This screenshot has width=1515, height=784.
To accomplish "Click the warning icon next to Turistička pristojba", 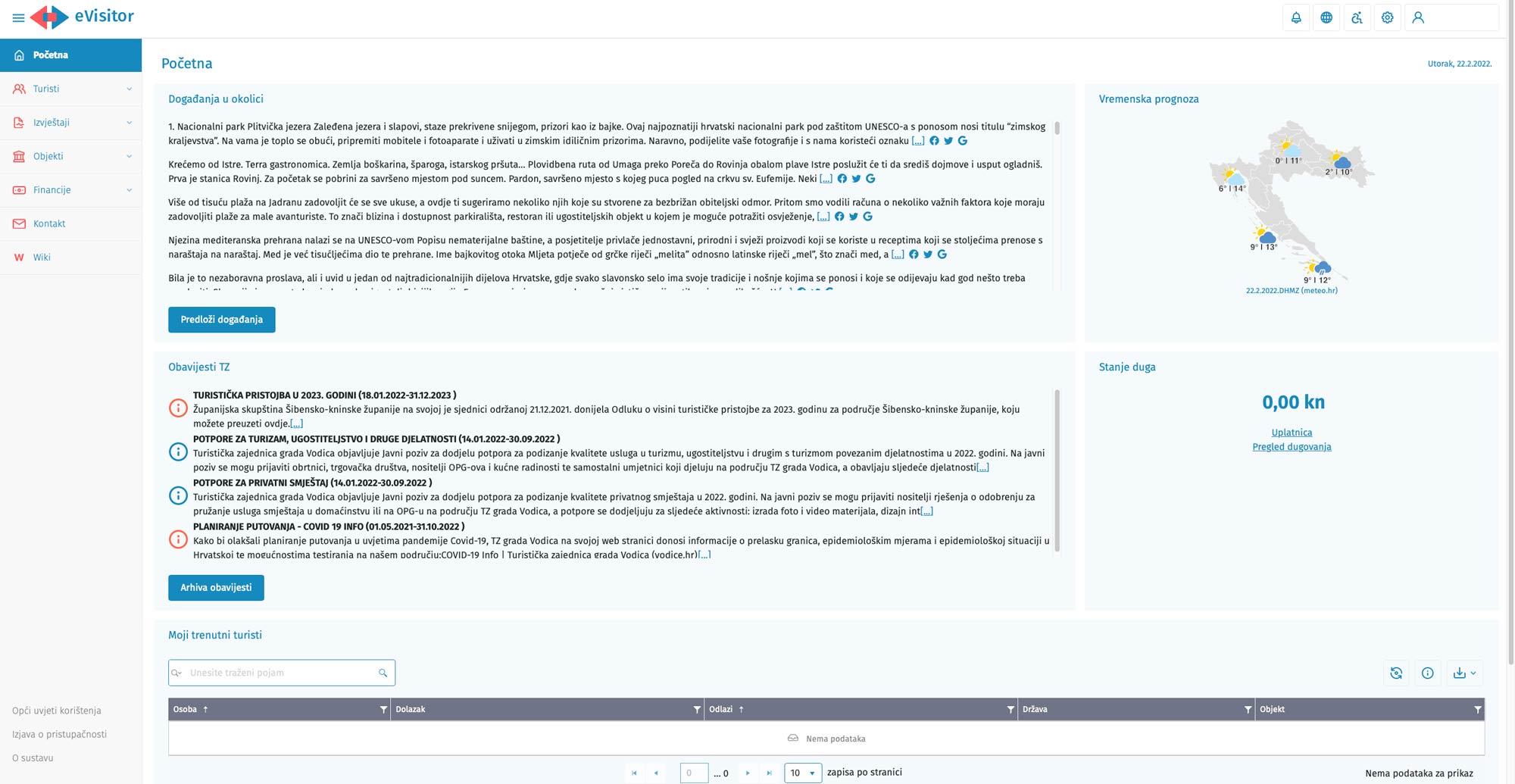I will (178, 408).
